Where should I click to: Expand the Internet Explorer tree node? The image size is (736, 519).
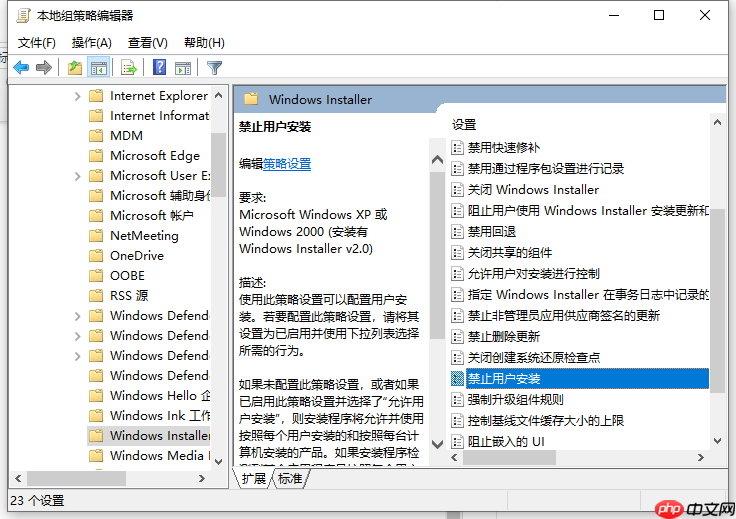tap(78, 96)
